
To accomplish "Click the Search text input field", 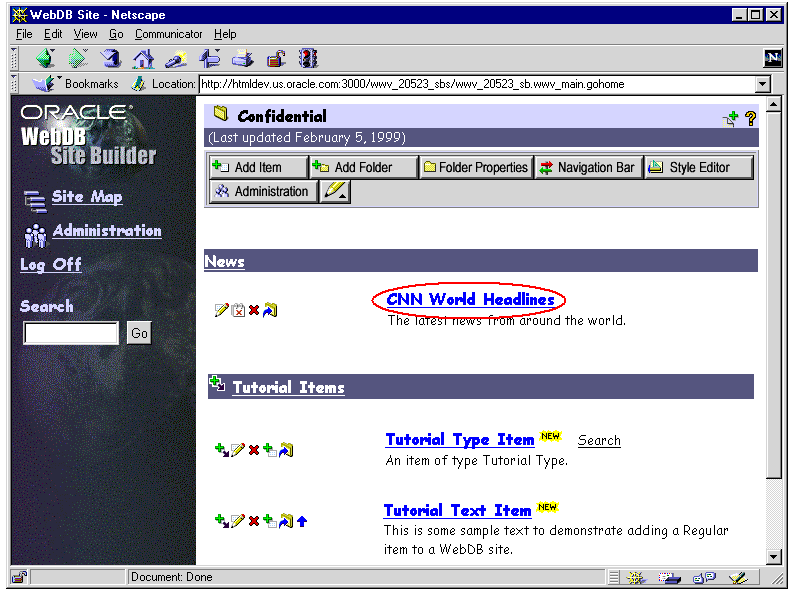I will (x=71, y=334).
